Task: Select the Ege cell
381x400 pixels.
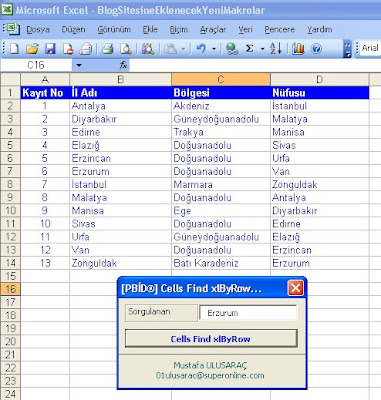Action: point(221,211)
